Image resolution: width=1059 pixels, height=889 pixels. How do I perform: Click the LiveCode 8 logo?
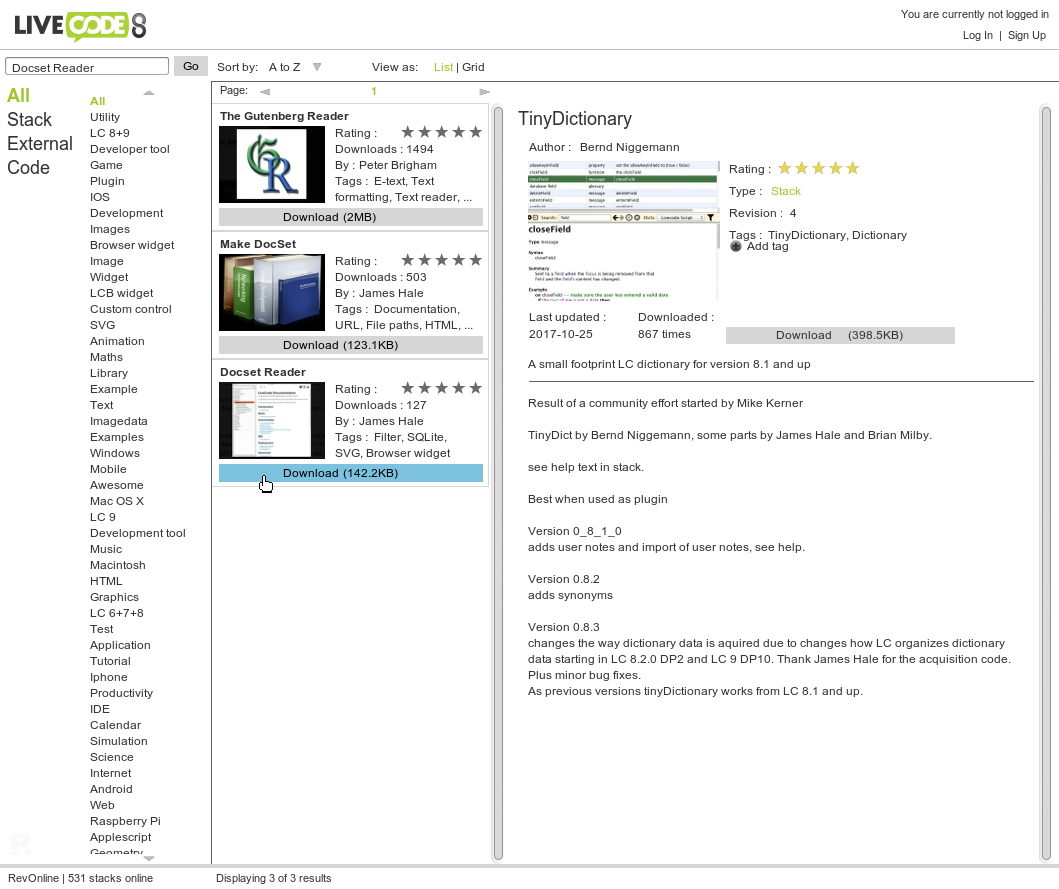pos(80,26)
